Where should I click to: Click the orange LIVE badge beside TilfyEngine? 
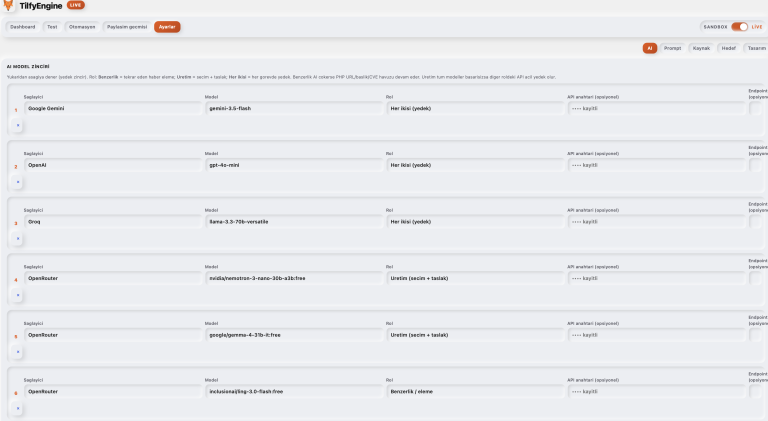(75, 5)
